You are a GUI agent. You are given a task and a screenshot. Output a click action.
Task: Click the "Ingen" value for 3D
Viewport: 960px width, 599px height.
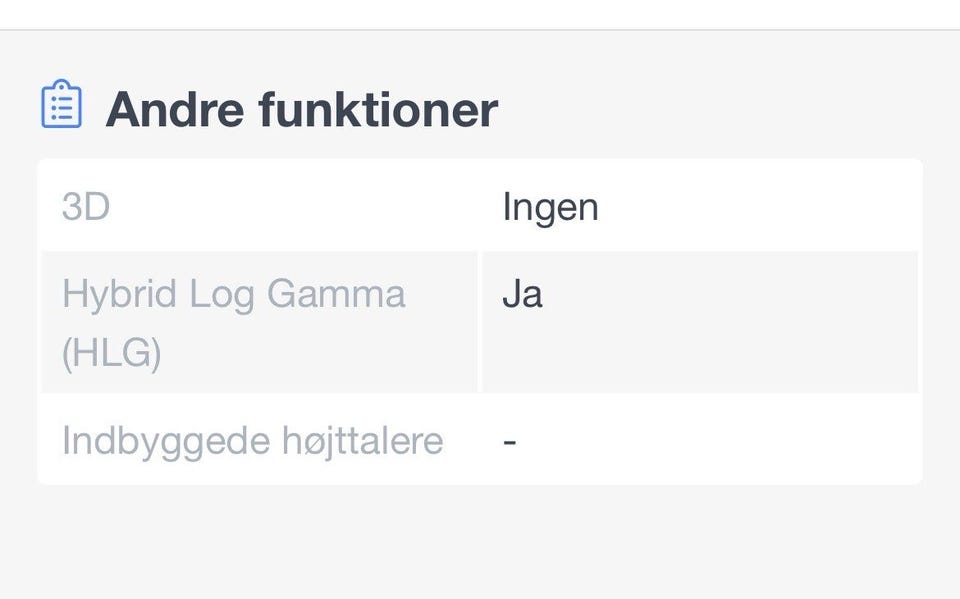[550, 207]
